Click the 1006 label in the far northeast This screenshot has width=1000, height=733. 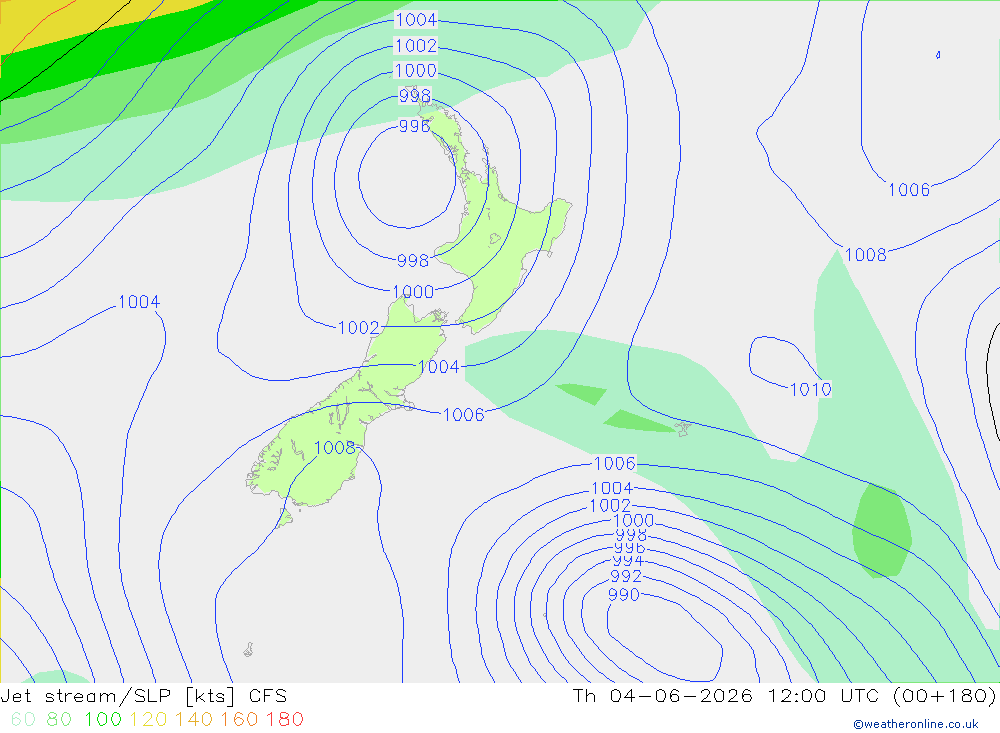pos(909,189)
